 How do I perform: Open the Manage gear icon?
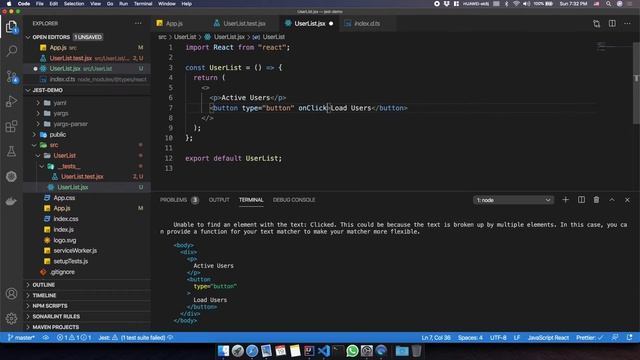[x=11, y=318]
